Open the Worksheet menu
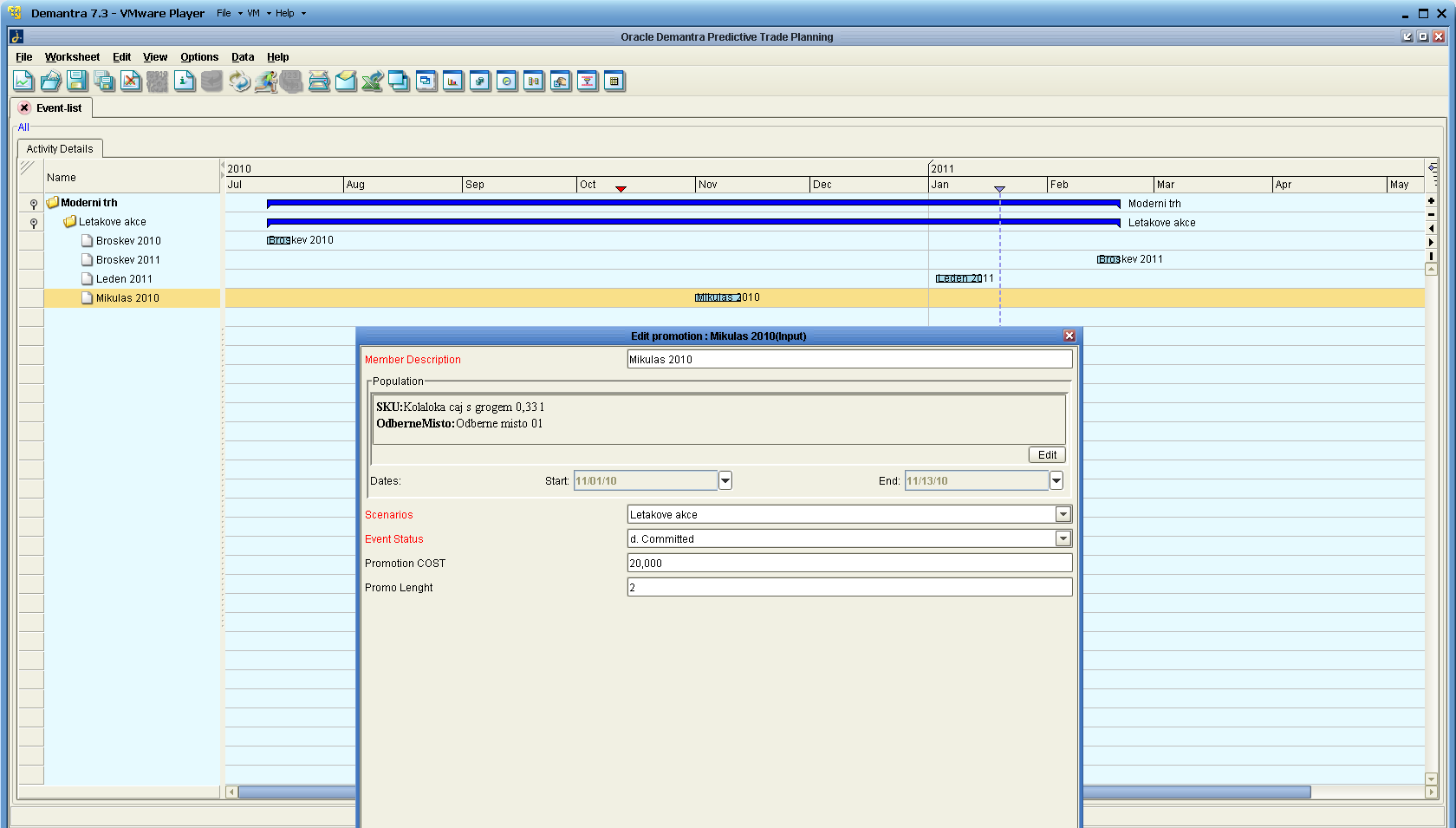 [72, 57]
